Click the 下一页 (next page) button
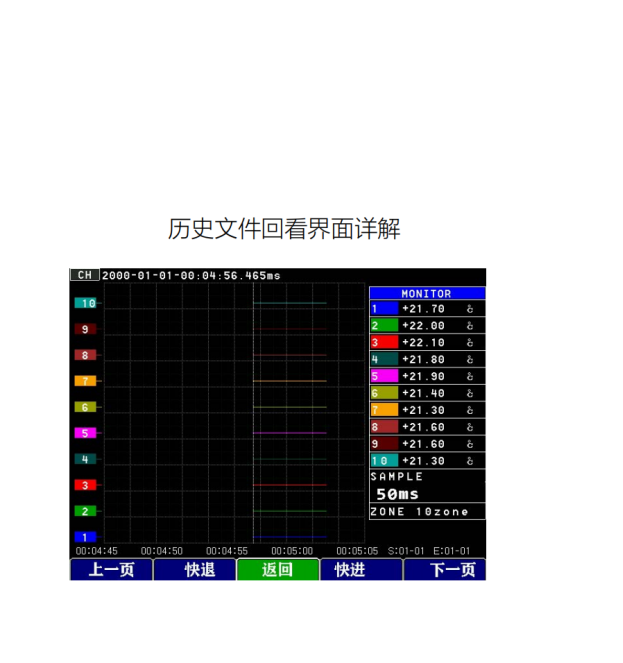This screenshot has width=623, height=663. point(444,570)
